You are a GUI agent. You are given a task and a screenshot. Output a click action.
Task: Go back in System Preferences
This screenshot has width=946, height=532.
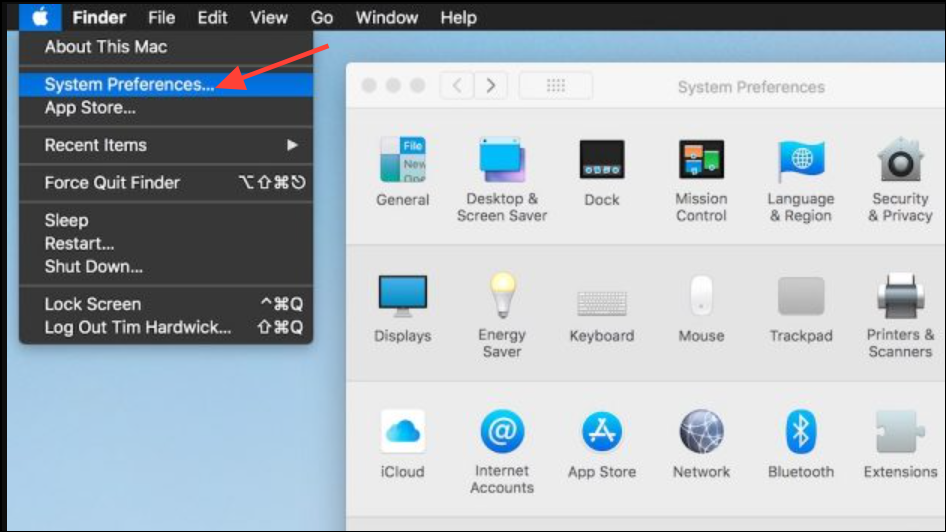[x=457, y=86]
